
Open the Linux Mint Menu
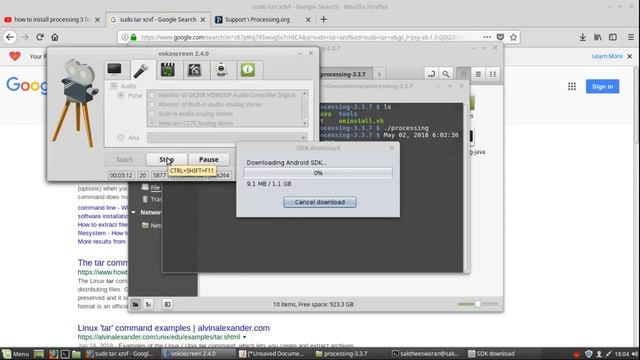click(x=16, y=354)
